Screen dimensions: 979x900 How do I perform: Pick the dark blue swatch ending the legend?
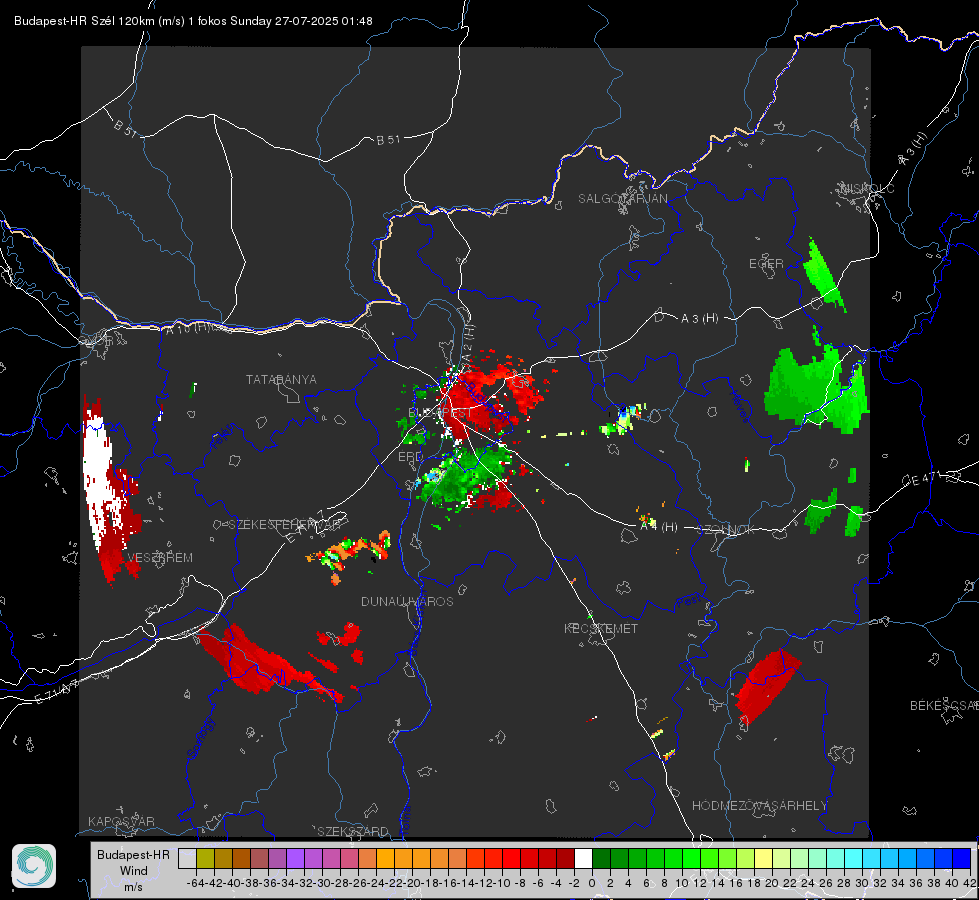tap(962, 858)
